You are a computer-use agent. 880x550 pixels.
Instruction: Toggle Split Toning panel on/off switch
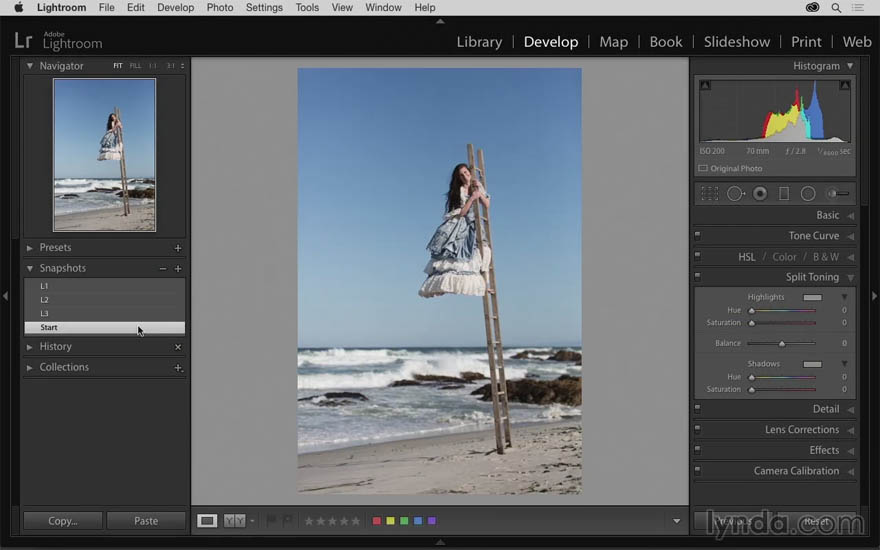coord(697,277)
